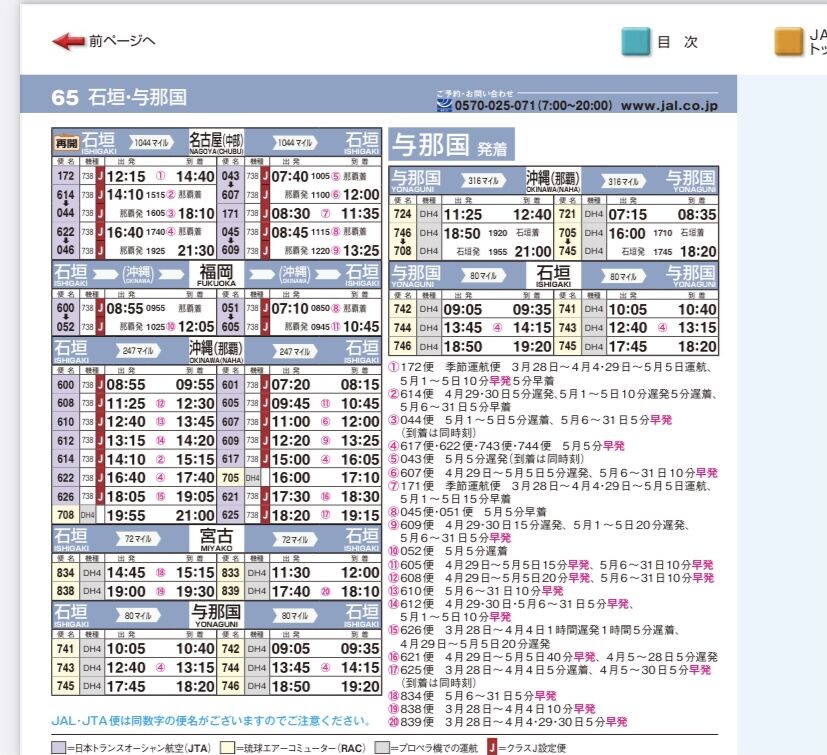Viewport: 827px width, 755px height.
Task: Click the teal 目次 square icon
Action: point(636,41)
